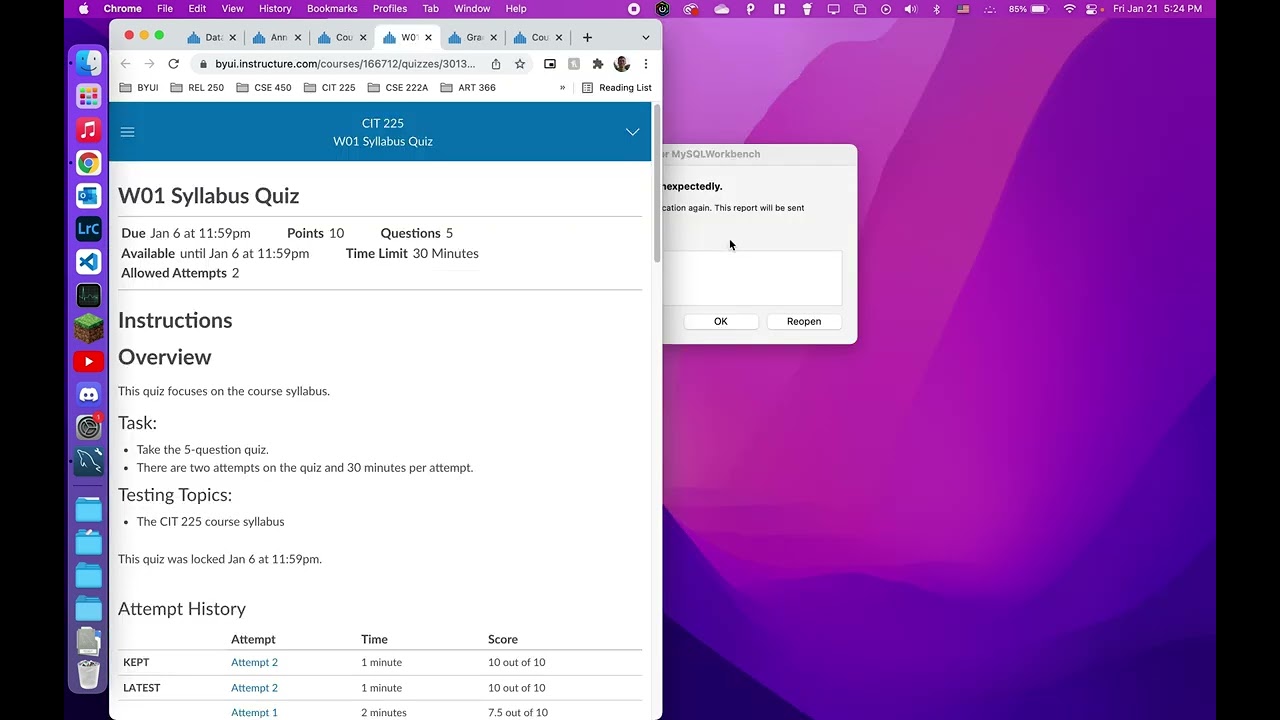Viewport: 1280px width, 720px height.
Task: Open the Chrome three-dot menu
Action: click(646, 64)
